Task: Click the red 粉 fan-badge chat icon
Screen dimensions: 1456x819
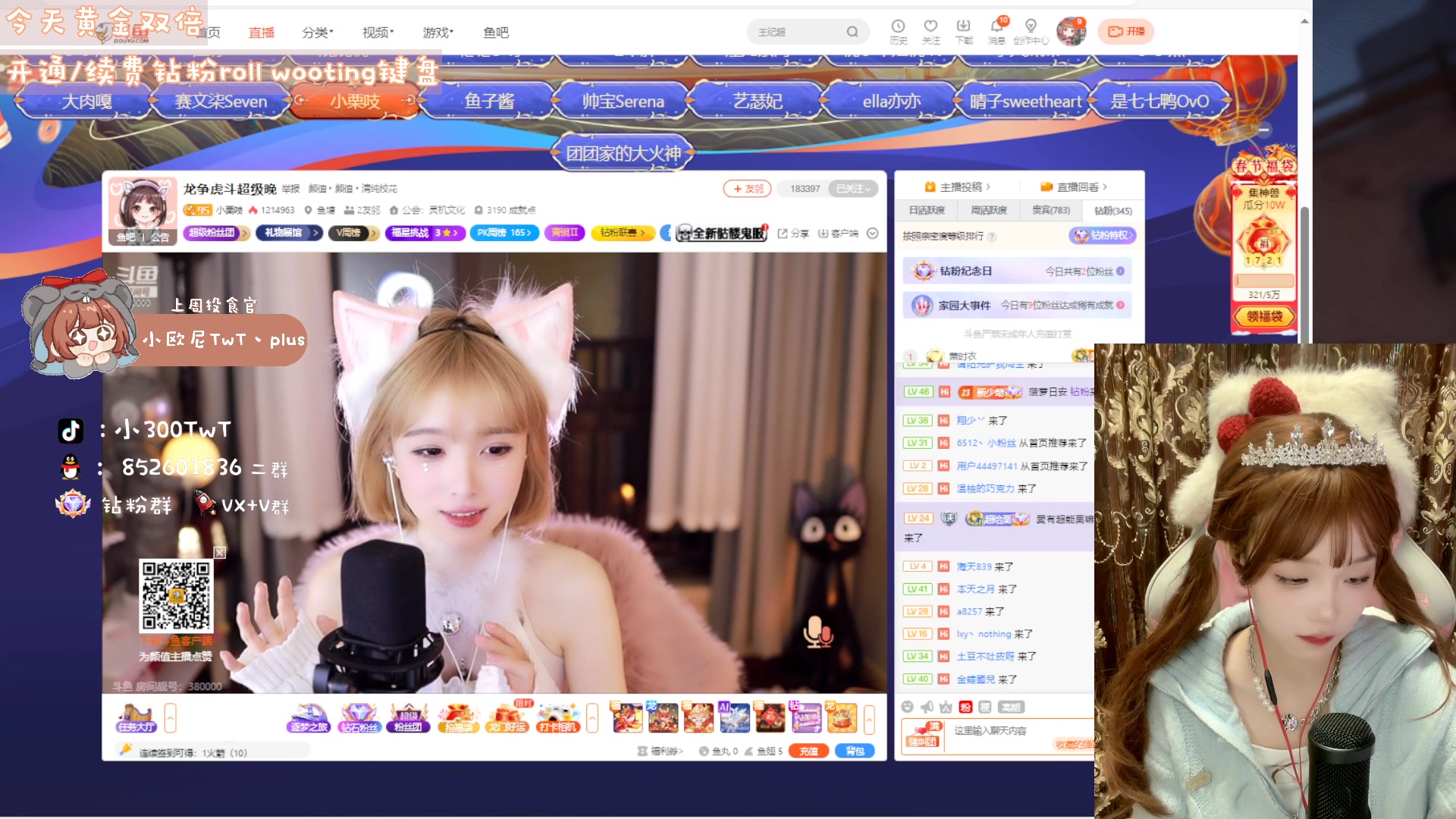Action: [x=965, y=707]
